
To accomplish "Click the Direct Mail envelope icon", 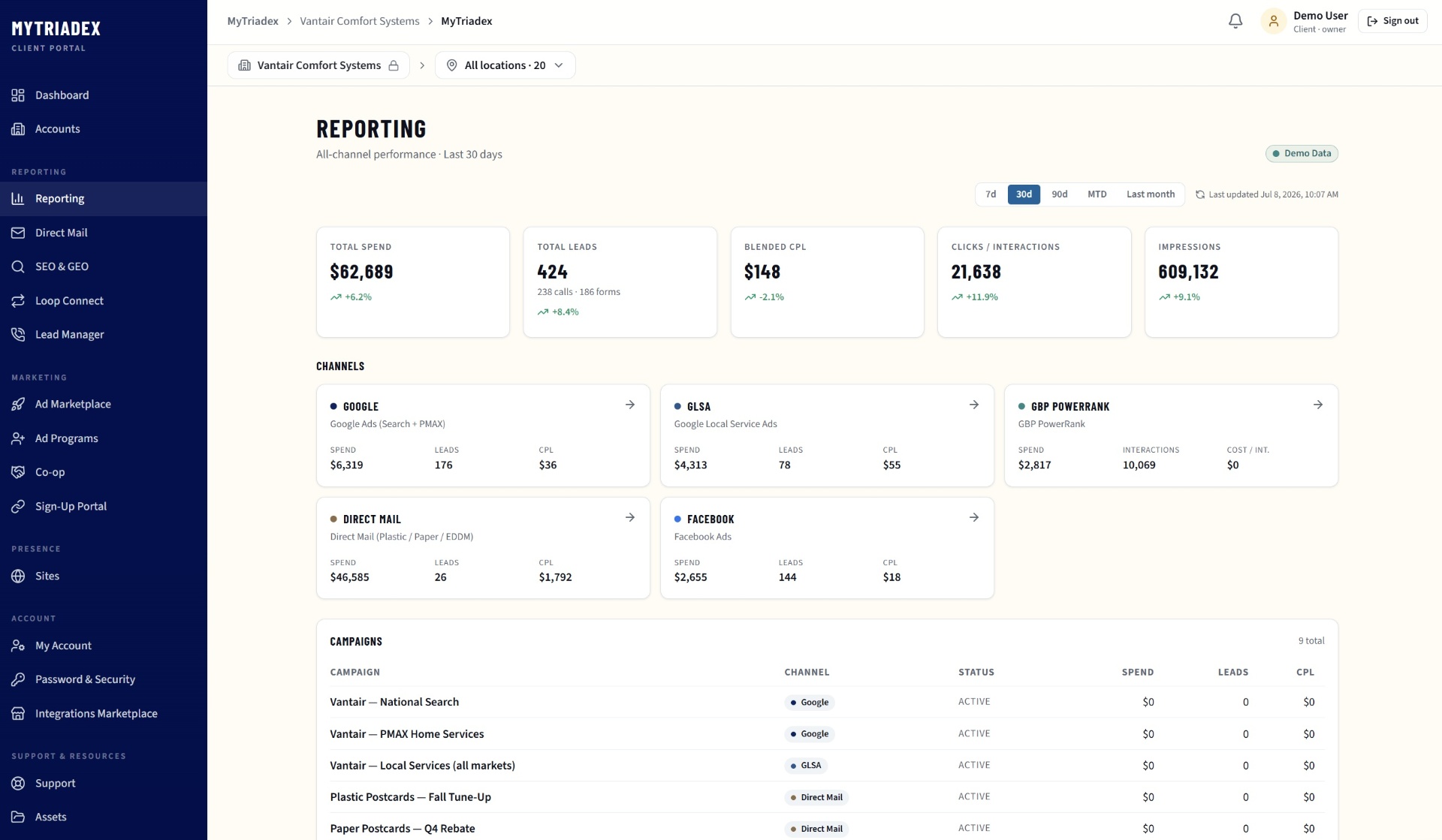I will (x=18, y=233).
